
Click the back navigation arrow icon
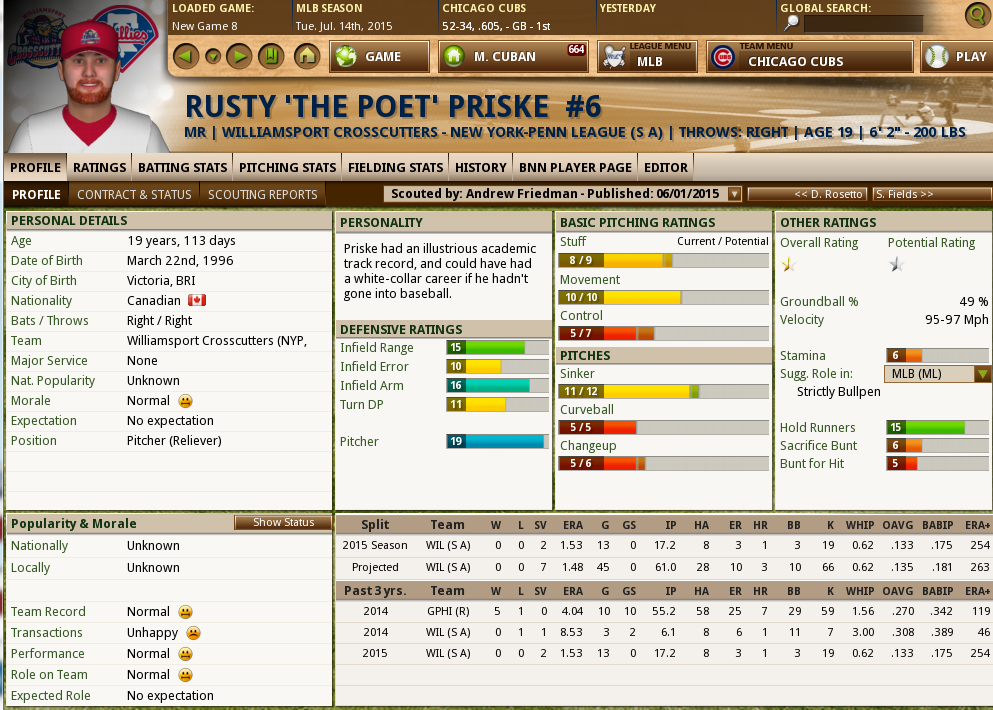pos(185,56)
